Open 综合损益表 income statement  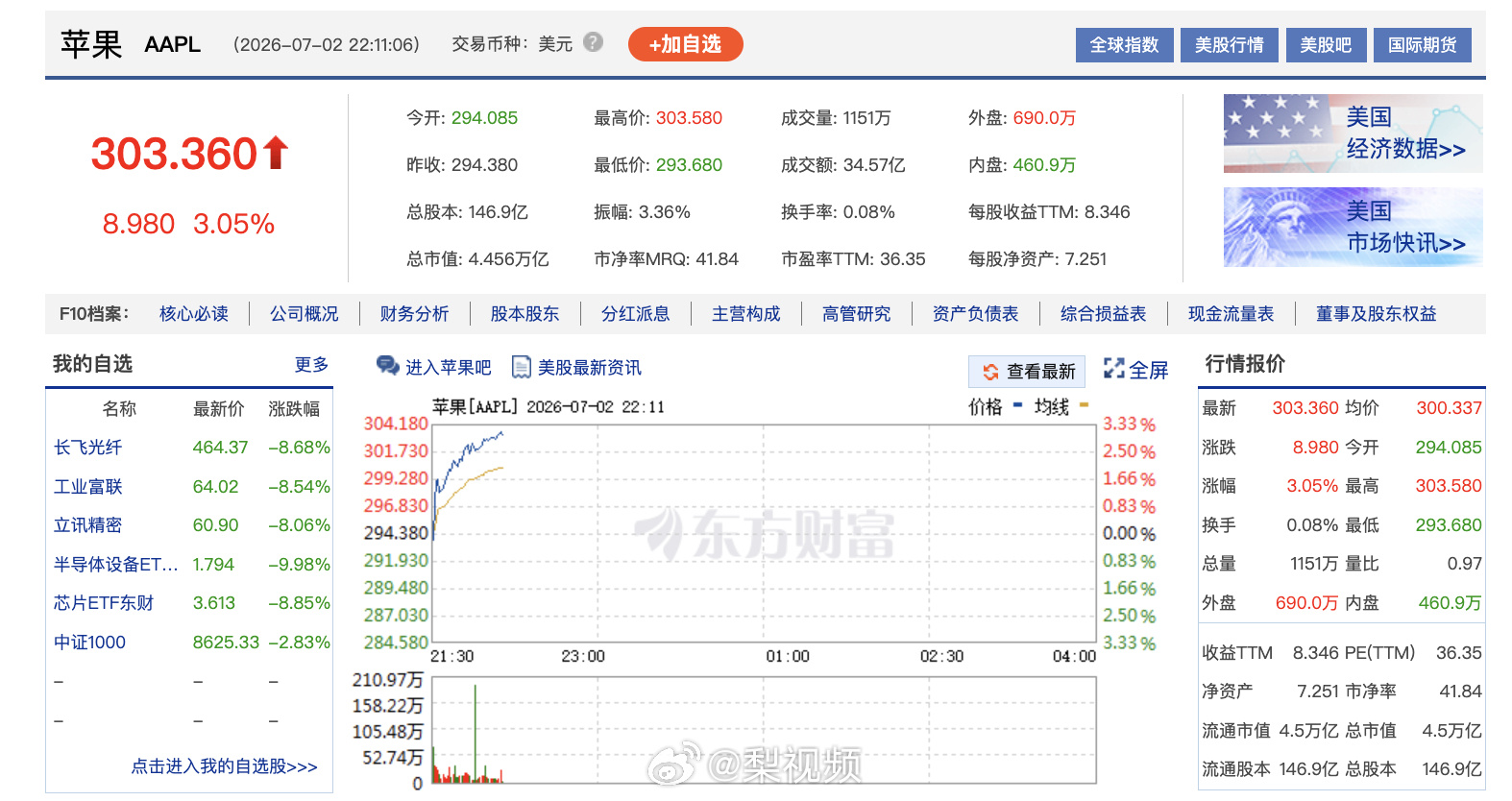(x=1104, y=314)
